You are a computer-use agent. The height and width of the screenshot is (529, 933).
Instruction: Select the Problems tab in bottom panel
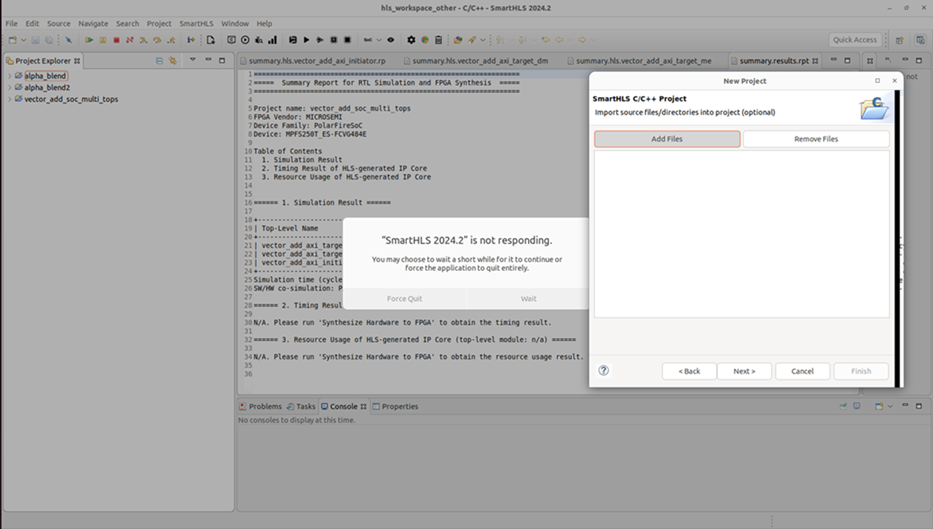tap(265, 407)
